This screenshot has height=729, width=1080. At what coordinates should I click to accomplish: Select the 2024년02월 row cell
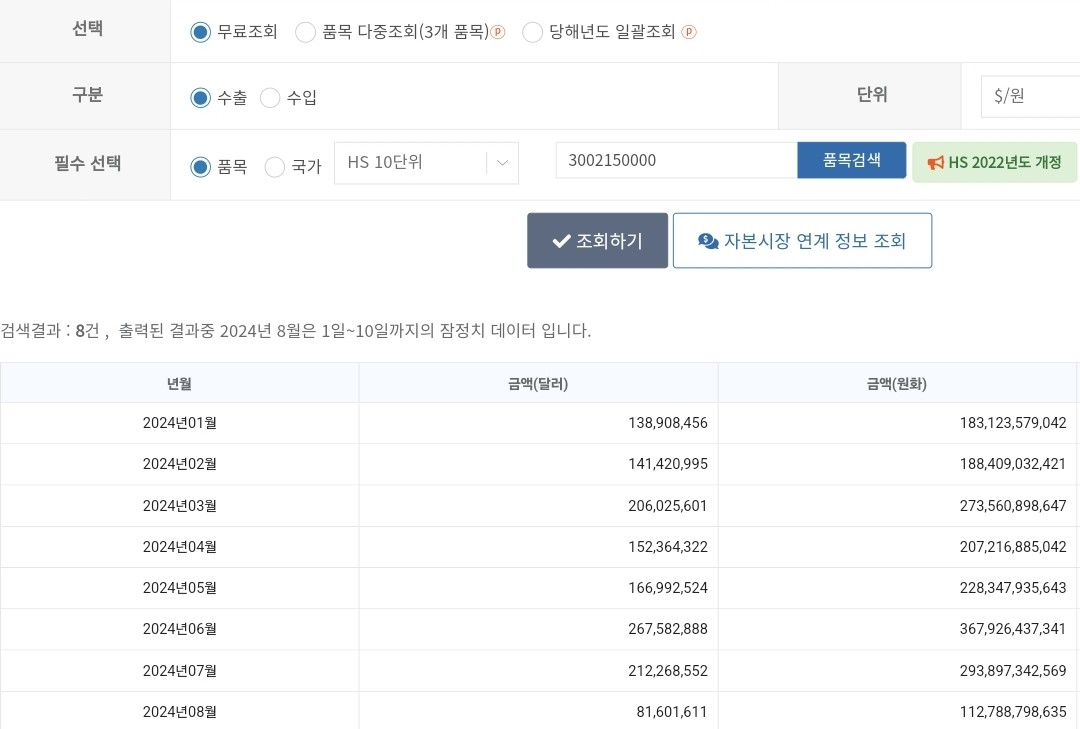click(x=179, y=464)
